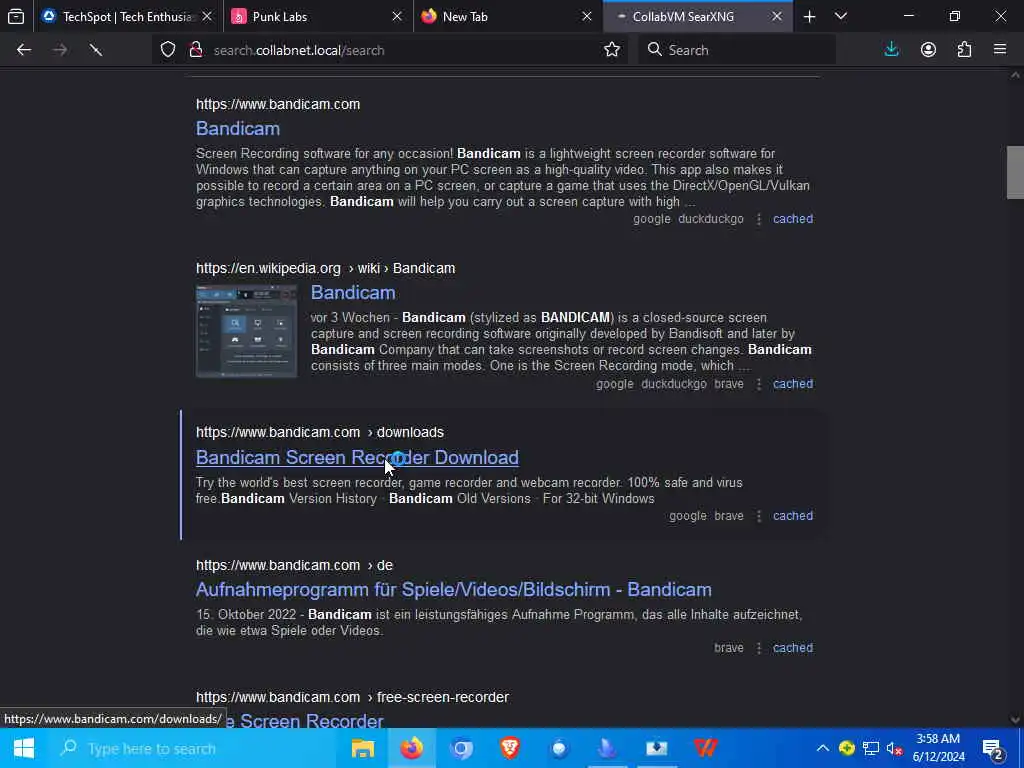Click the Wikipedia Bandicam thumbnail image
This screenshot has height=768, width=1024.
pyautogui.click(x=246, y=331)
